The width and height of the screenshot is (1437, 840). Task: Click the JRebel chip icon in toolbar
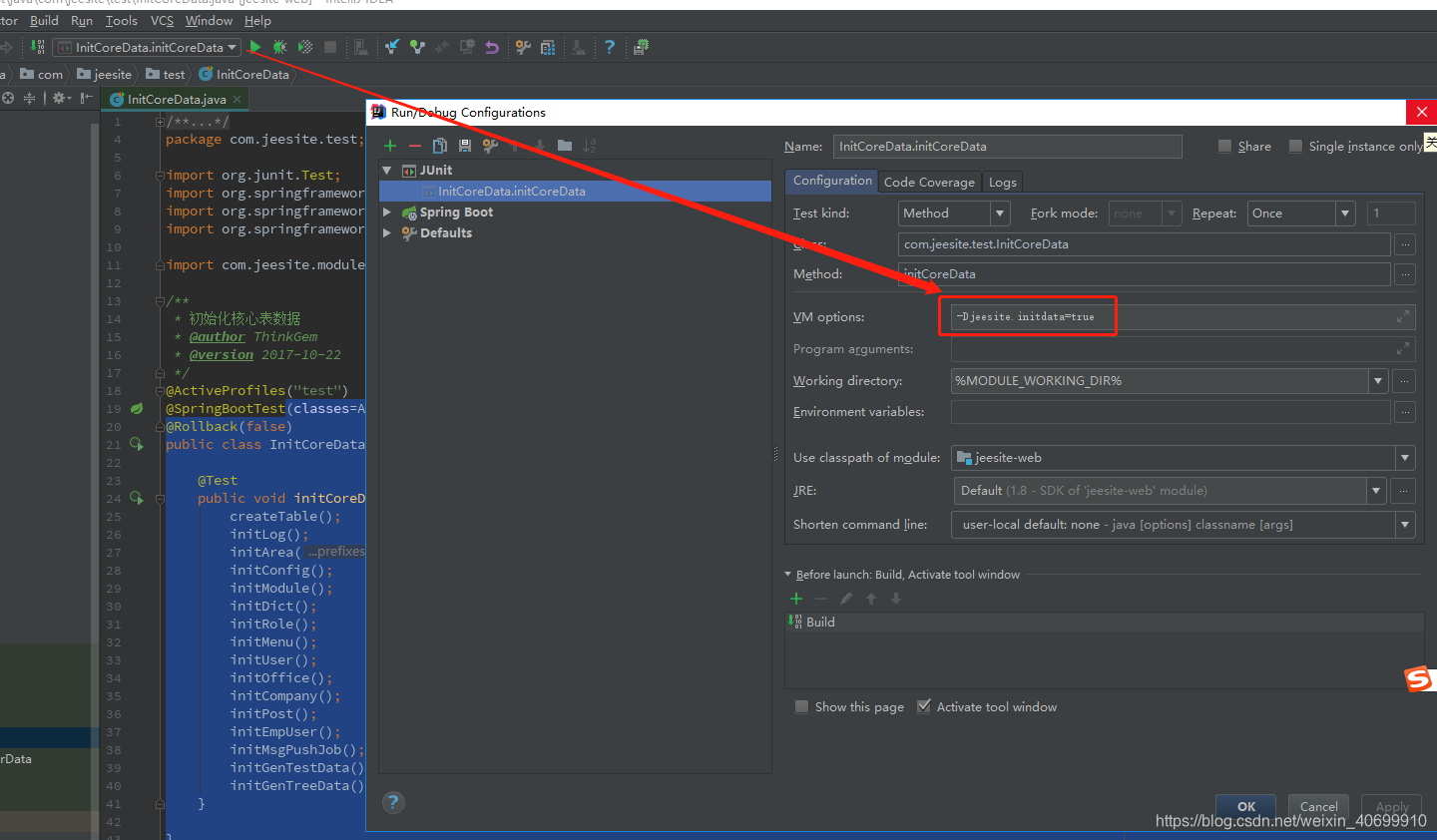pyautogui.click(x=641, y=47)
